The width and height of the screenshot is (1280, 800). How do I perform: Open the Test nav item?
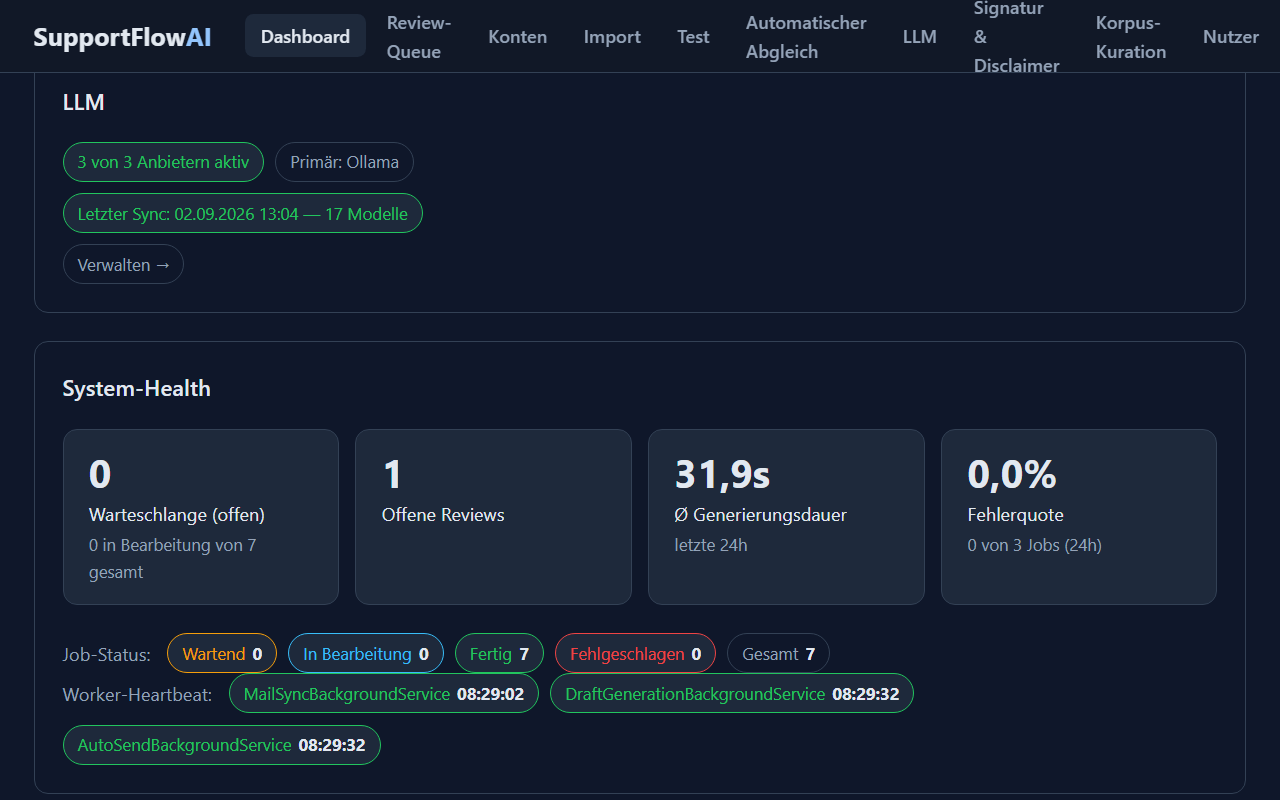[x=693, y=37]
